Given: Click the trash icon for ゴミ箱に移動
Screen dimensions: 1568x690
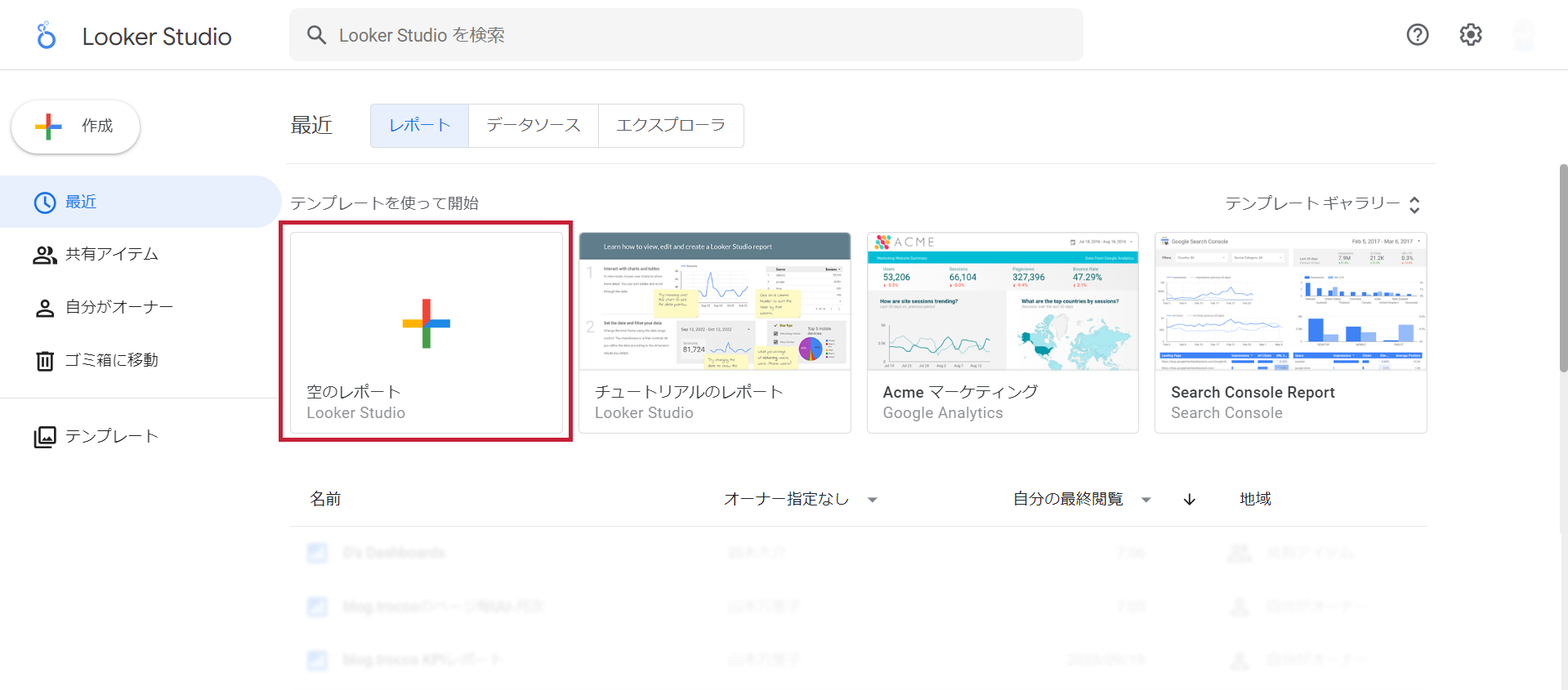Looking at the screenshot, I should tap(45, 361).
